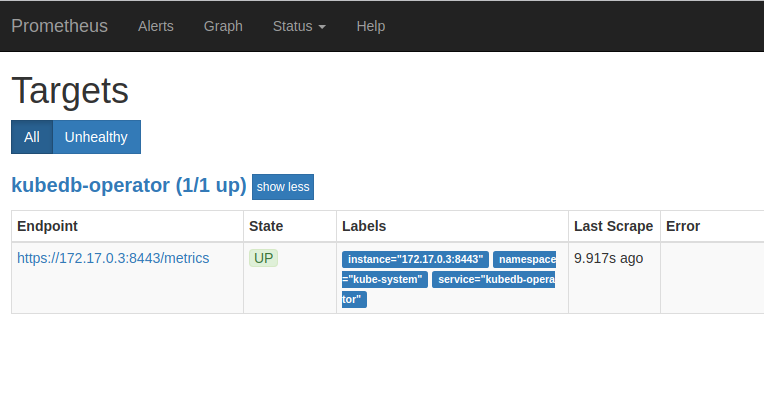
Task: Open the Alerts page
Action: (x=155, y=26)
